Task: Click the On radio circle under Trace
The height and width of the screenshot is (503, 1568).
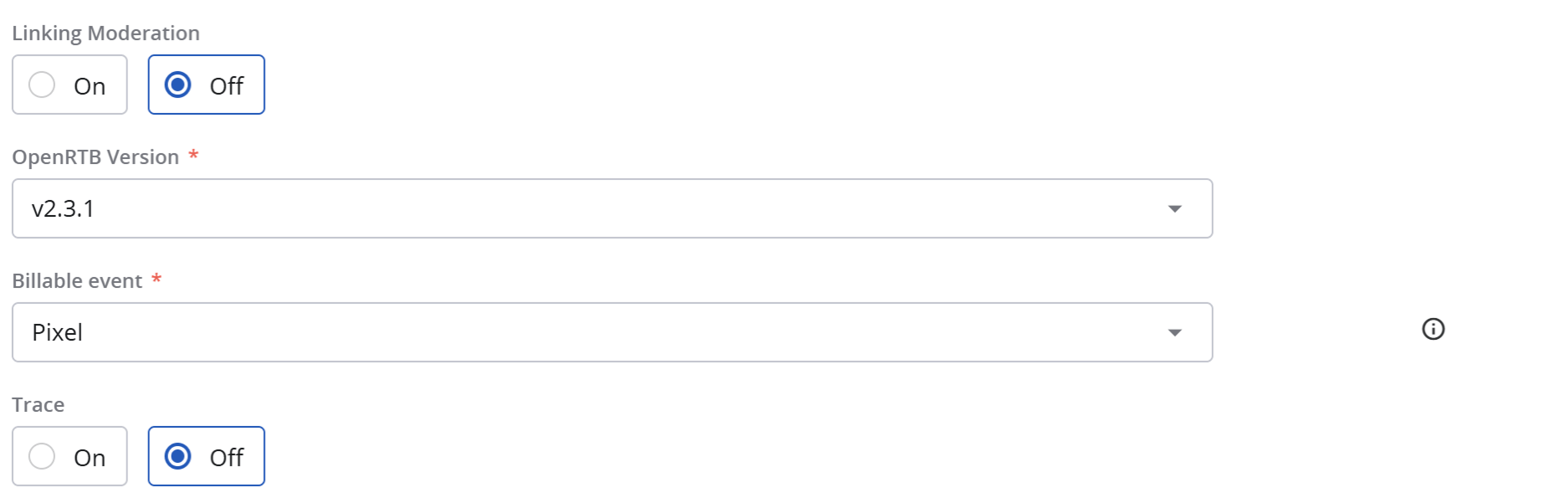Action: 41,457
